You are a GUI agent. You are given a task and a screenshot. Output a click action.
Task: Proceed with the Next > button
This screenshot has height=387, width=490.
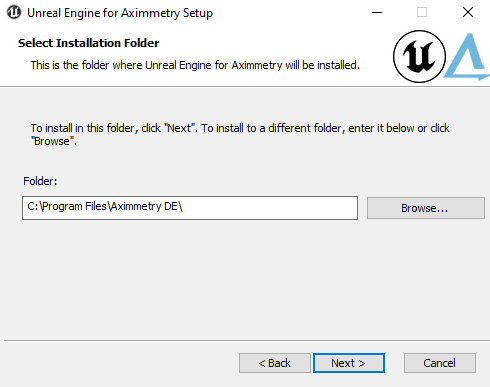pyautogui.click(x=349, y=363)
